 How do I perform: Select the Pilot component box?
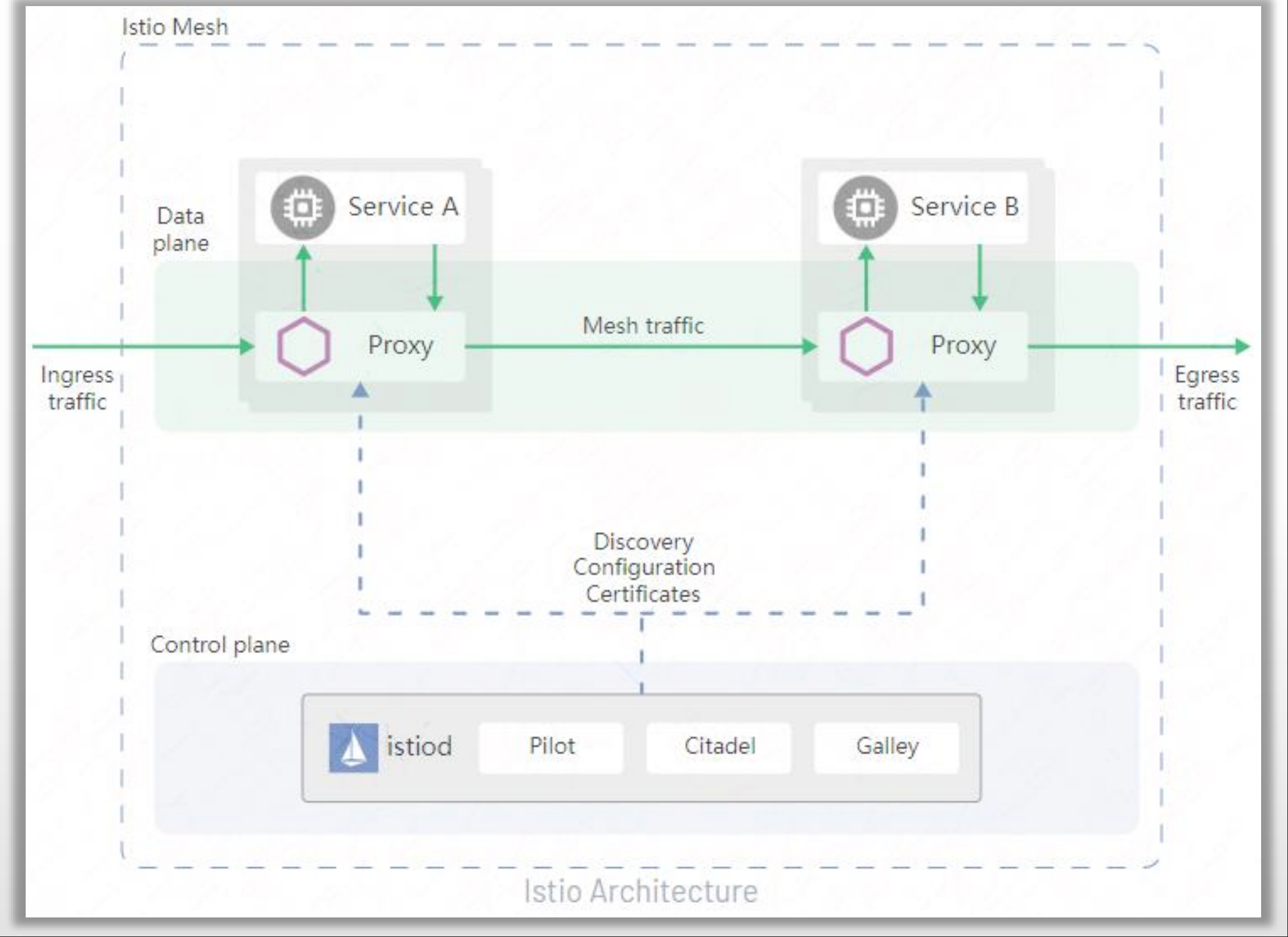[x=551, y=748]
